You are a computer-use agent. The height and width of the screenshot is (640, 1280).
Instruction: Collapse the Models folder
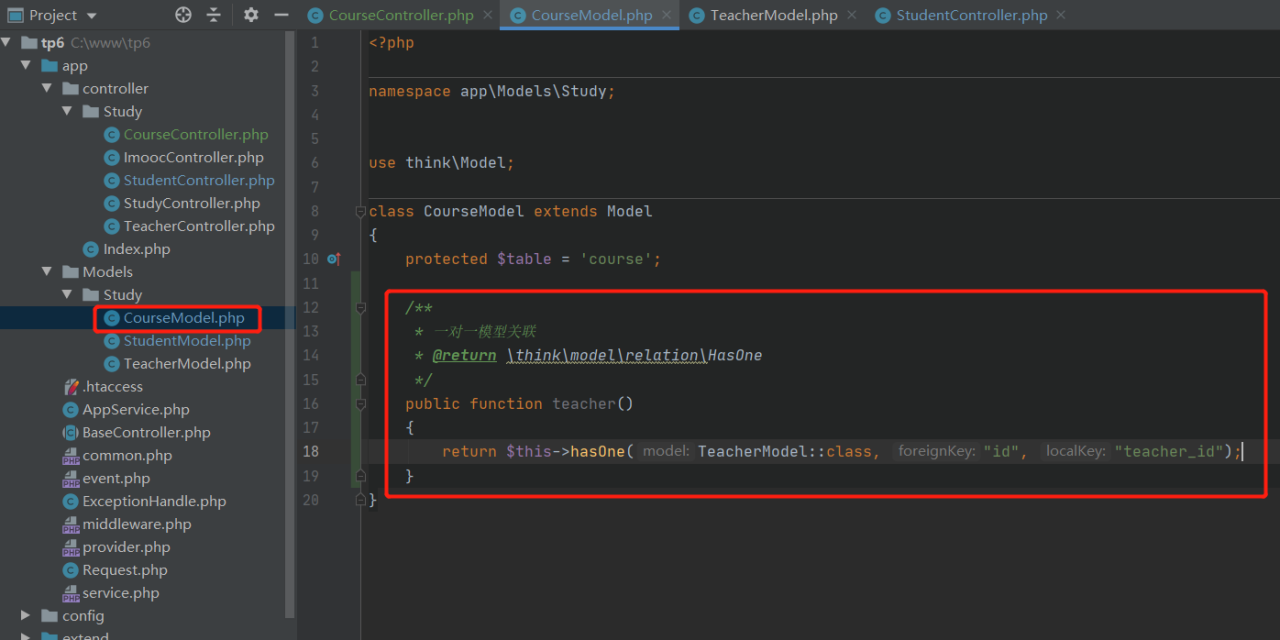[x=47, y=272]
